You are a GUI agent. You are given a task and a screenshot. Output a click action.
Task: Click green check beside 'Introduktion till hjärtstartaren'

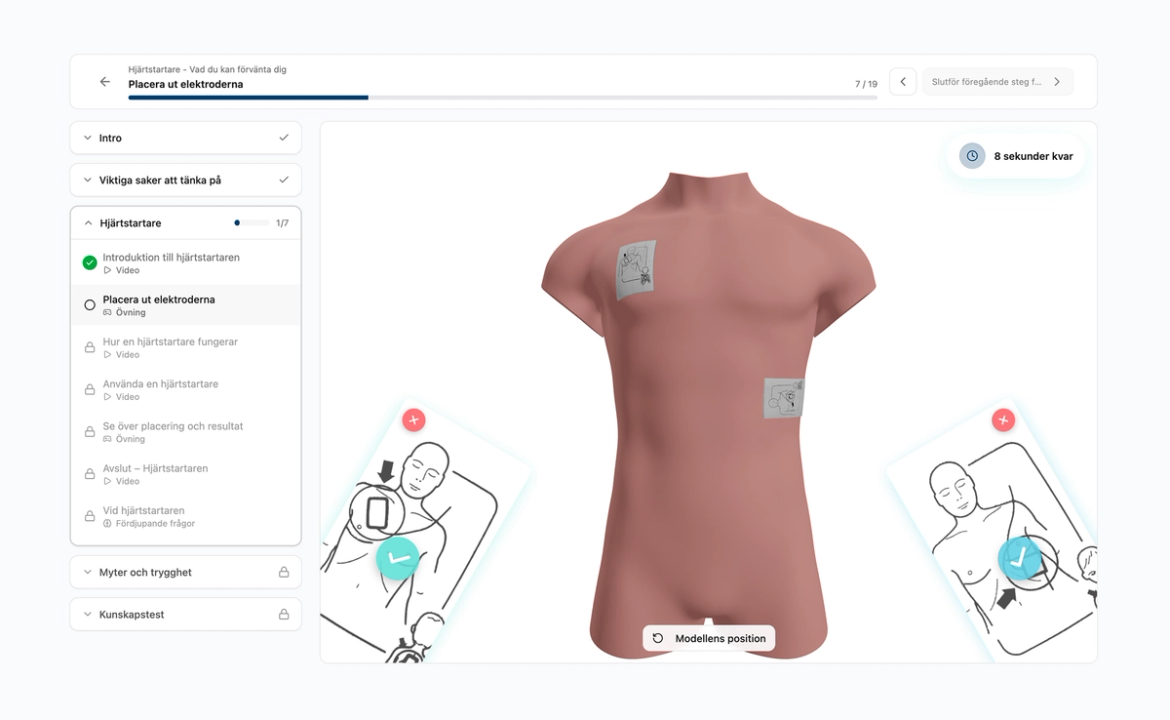tap(90, 263)
